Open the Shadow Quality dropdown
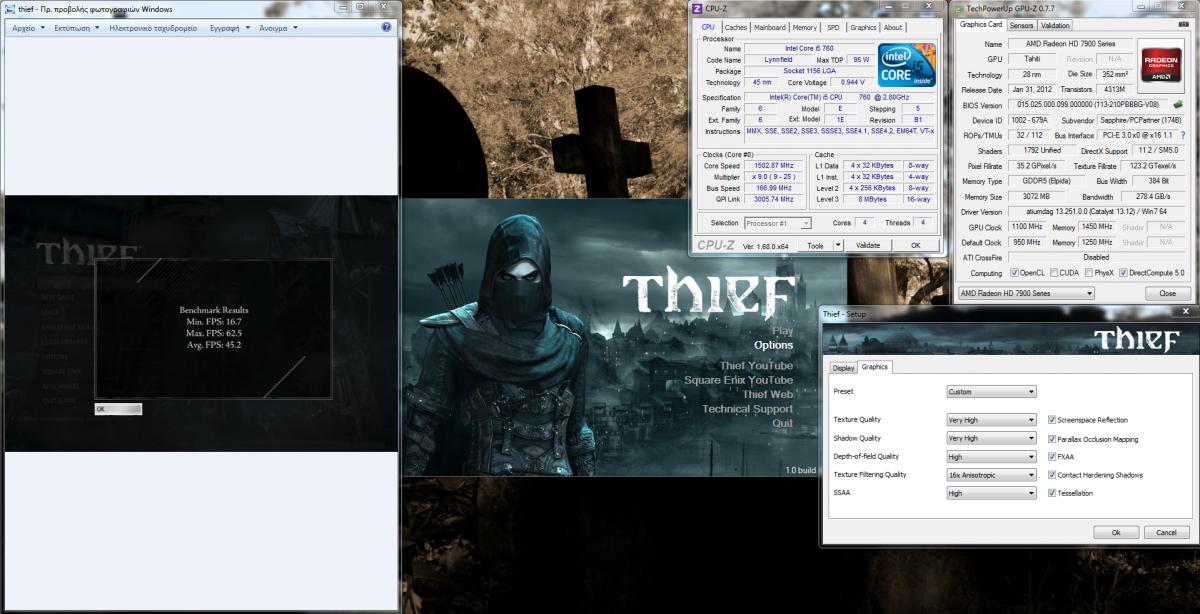This screenshot has height=614, width=1200. tap(991, 438)
